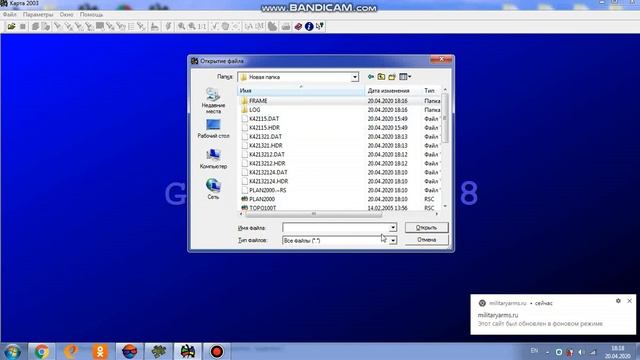The image size is (640, 360).
Task: Select file K42115.DAT
Action: click(x=264, y=119)
